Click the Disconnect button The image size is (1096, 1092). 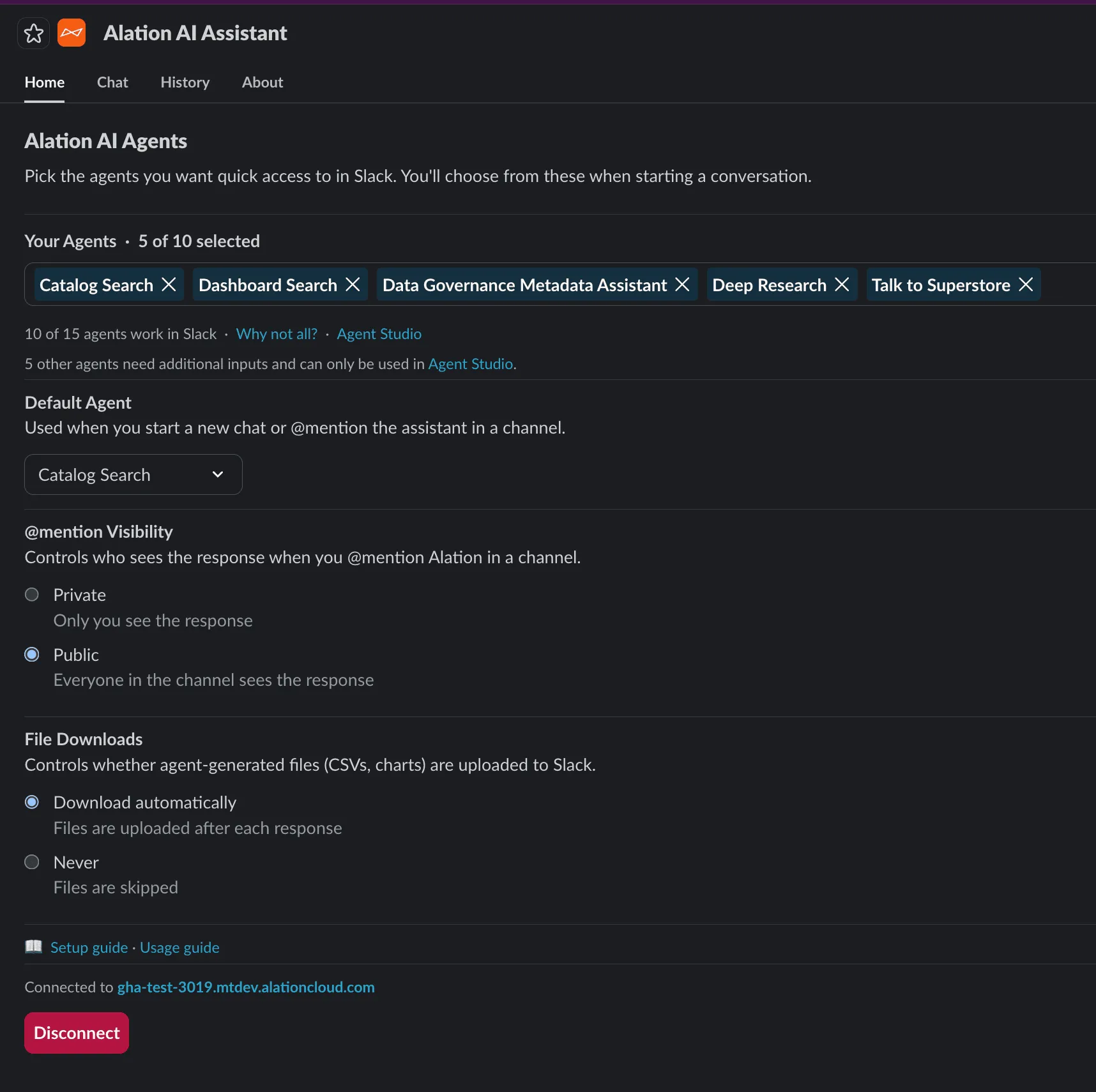(75, 1032)
